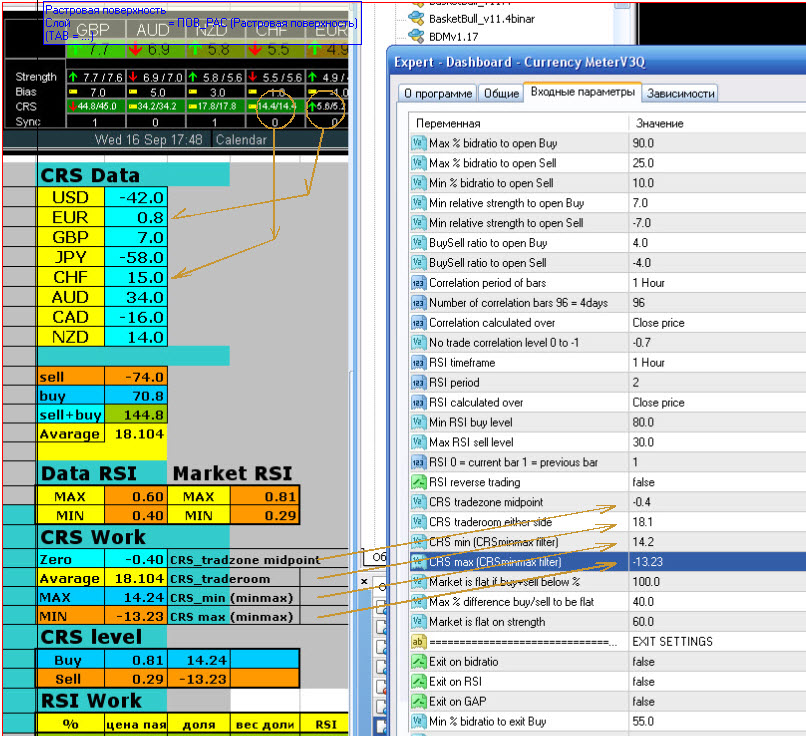The image size is (806, 736).
Task: Click the 'RSI timeframe' parameter icon
Action: (x=418, y=363)
